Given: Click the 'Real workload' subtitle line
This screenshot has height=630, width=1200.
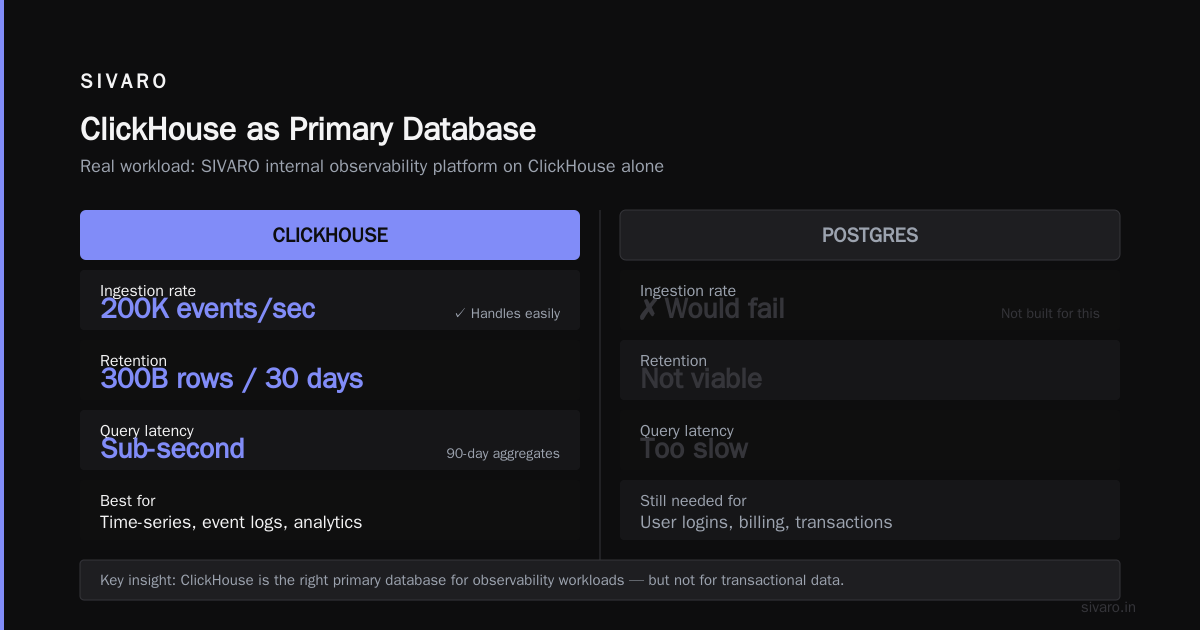Looking at the screenshot, I should [x=372, y=166].
